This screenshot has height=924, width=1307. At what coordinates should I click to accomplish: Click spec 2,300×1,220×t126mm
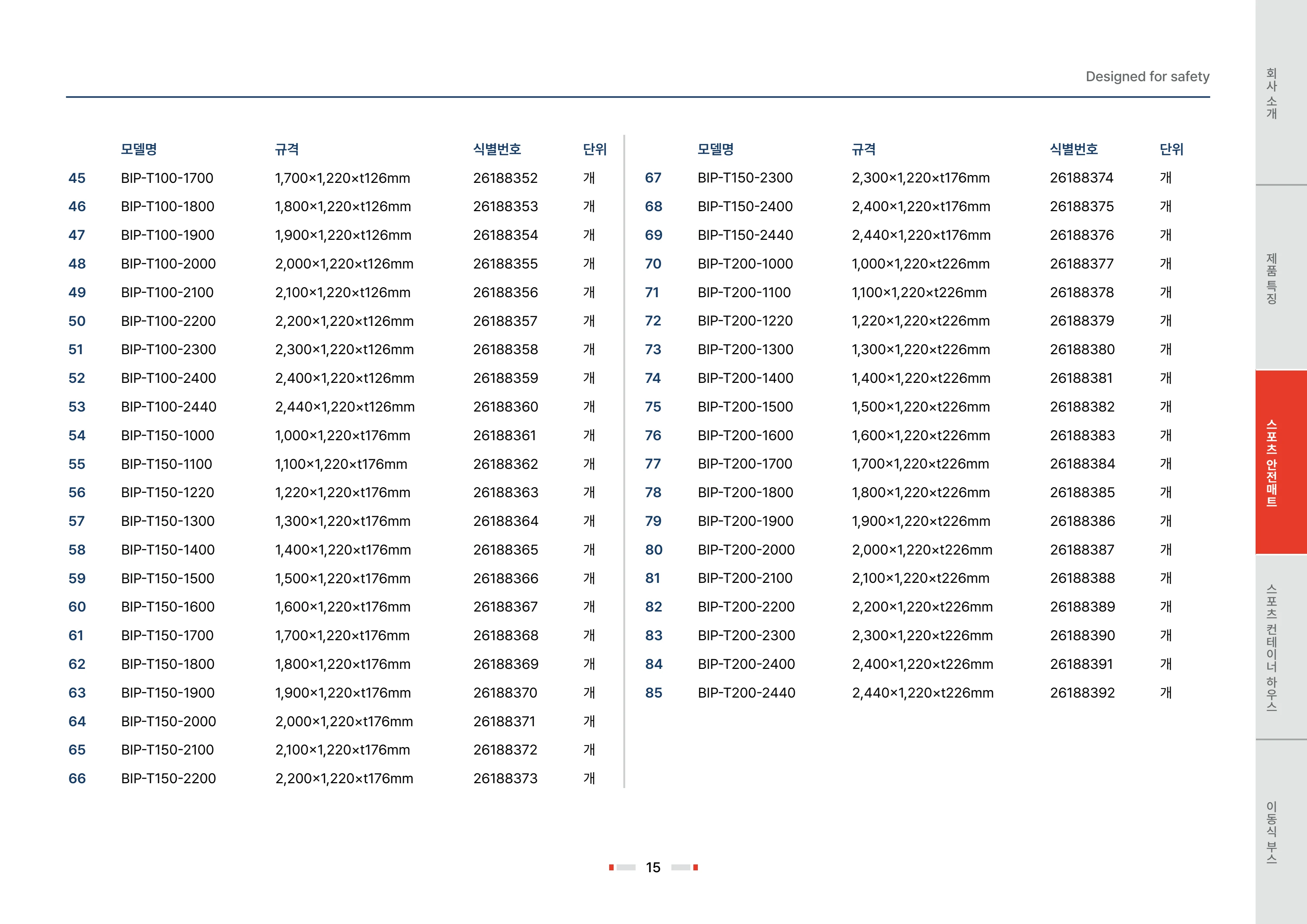click(x=344, y=349)
